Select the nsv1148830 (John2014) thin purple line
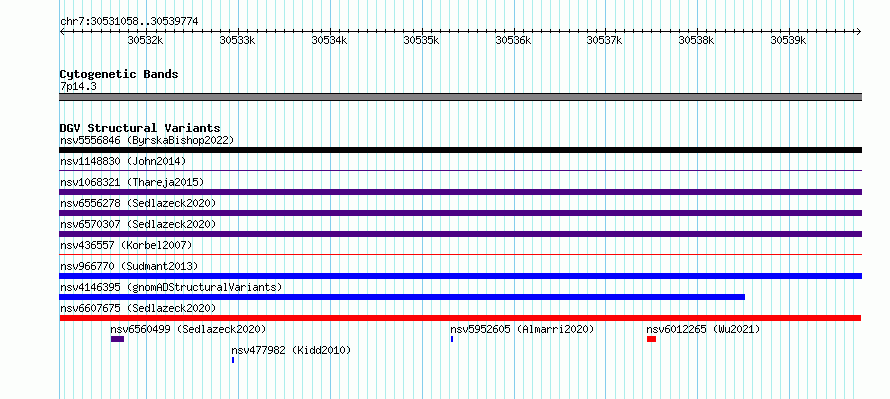 tap(460, 170)
